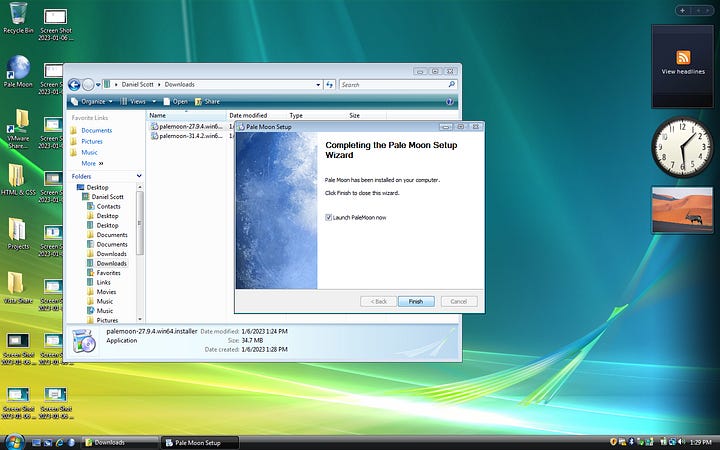Select Pictures in folder tree
This screenshot has width=720, height=450.
pos(107,321)
